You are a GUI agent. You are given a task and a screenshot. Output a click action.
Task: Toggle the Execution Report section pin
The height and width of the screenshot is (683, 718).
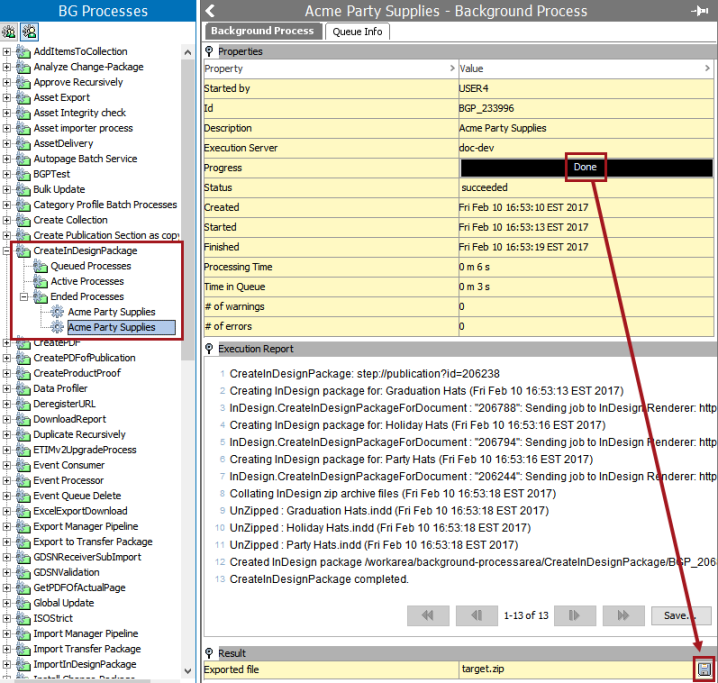click(209, 349)
